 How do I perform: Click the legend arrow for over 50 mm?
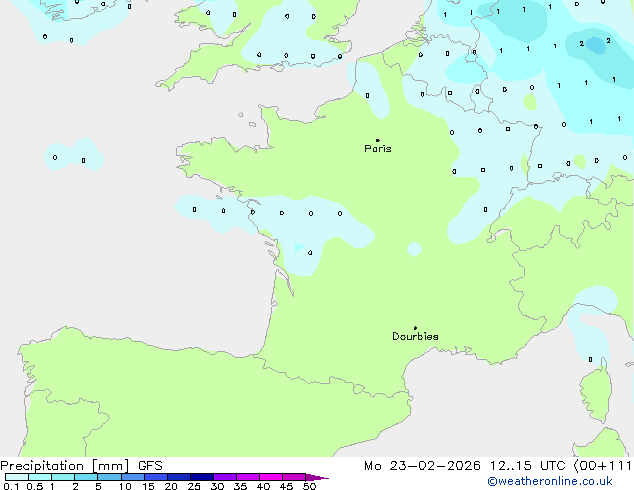(317, 477)
